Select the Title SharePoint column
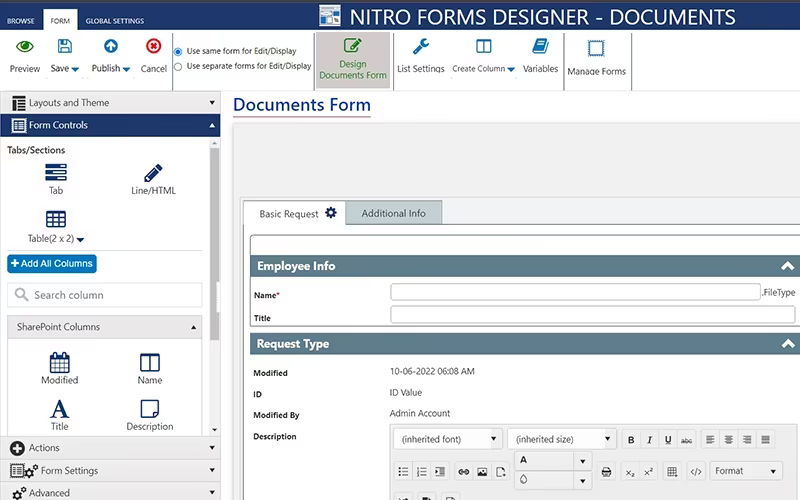Screen dimensions: 800x500 pyautogui.click(x=59, y=415)
